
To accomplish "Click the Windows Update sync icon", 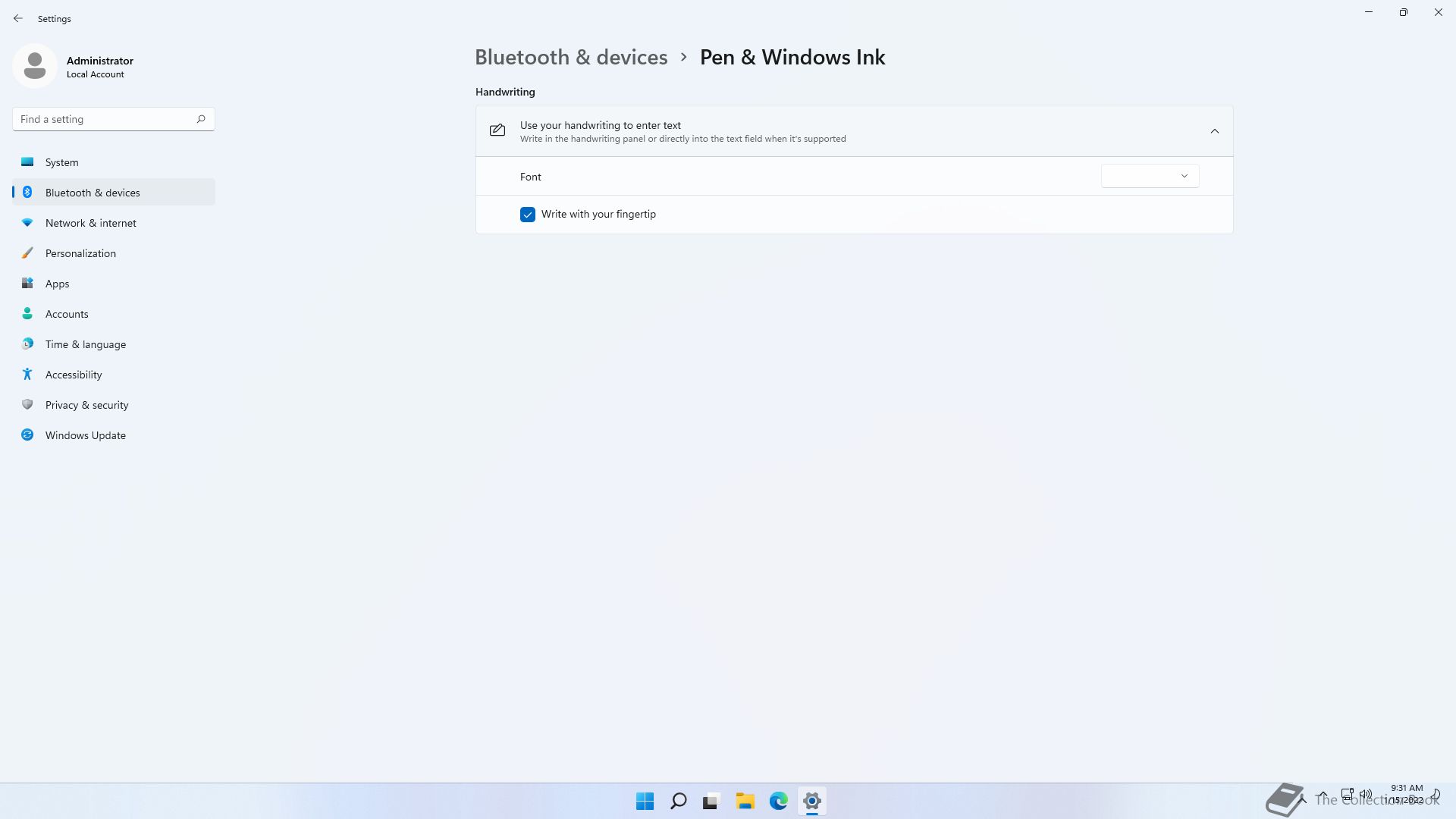I will pyautogui.click(x=27, y=435).
